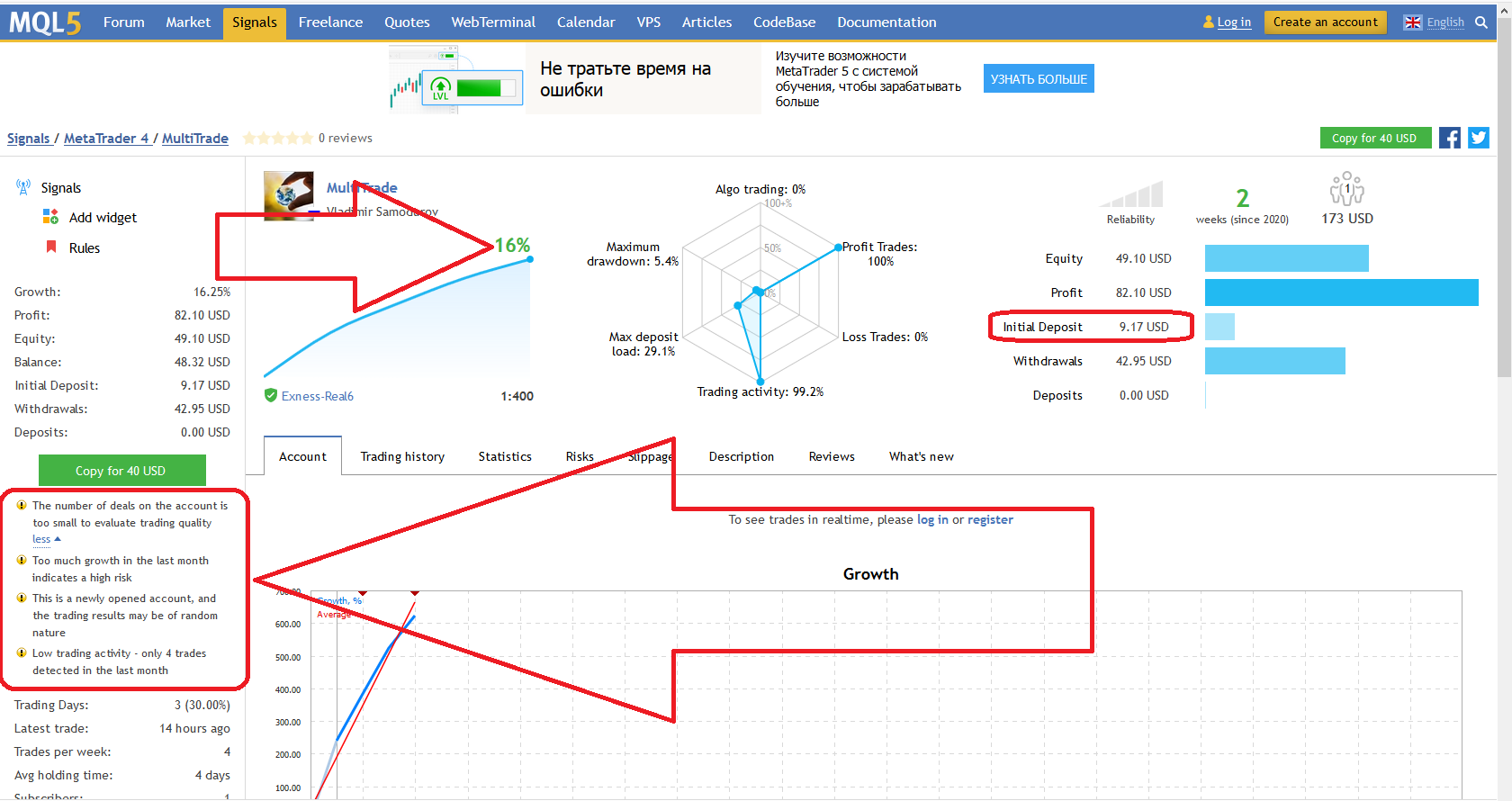Click warning icon beside 'Too much growth' notice
The width and height of the screenshot is (1512, 801).
(22, 560)
